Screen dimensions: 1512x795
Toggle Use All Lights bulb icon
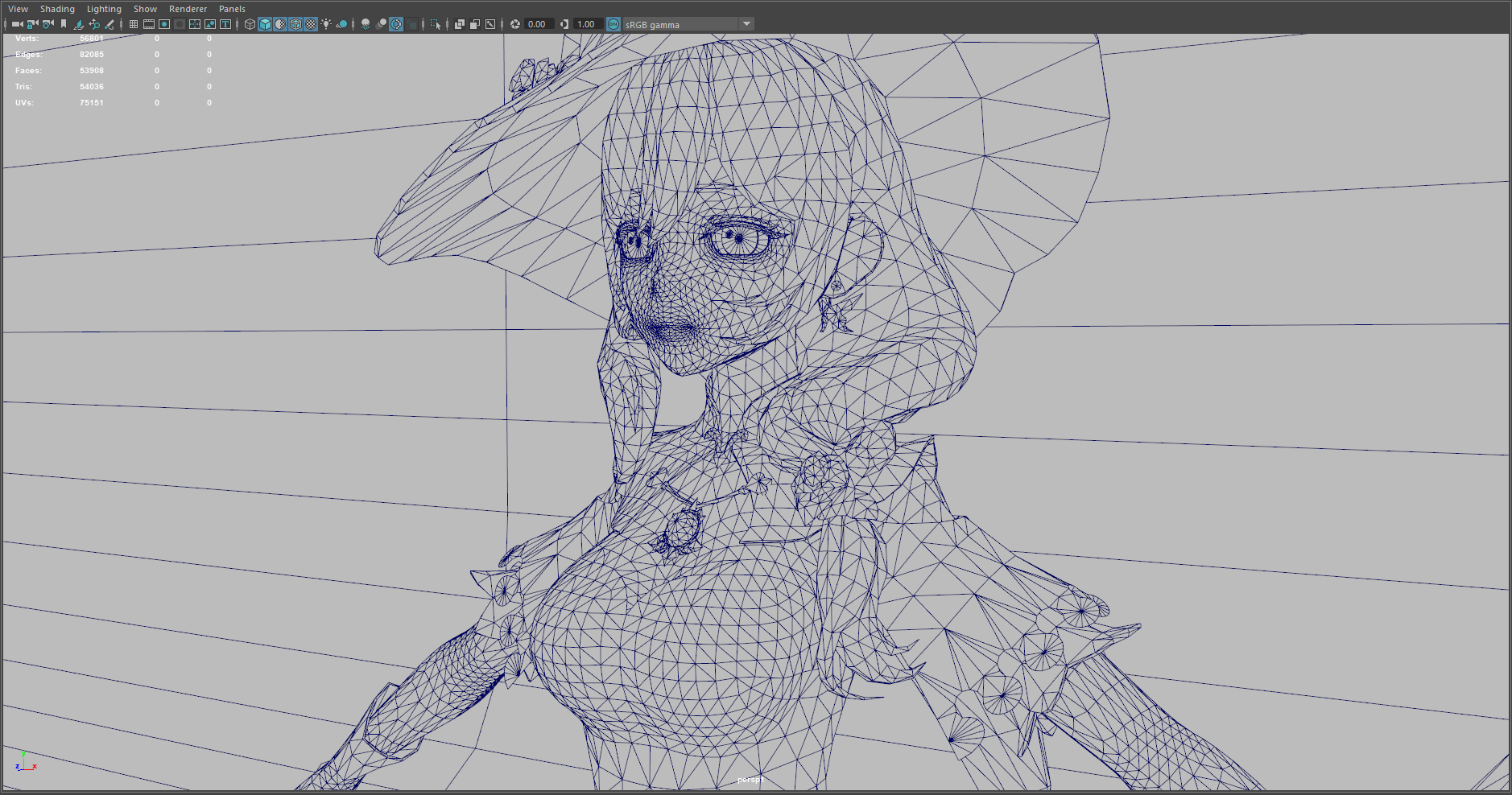click(326, 24)
